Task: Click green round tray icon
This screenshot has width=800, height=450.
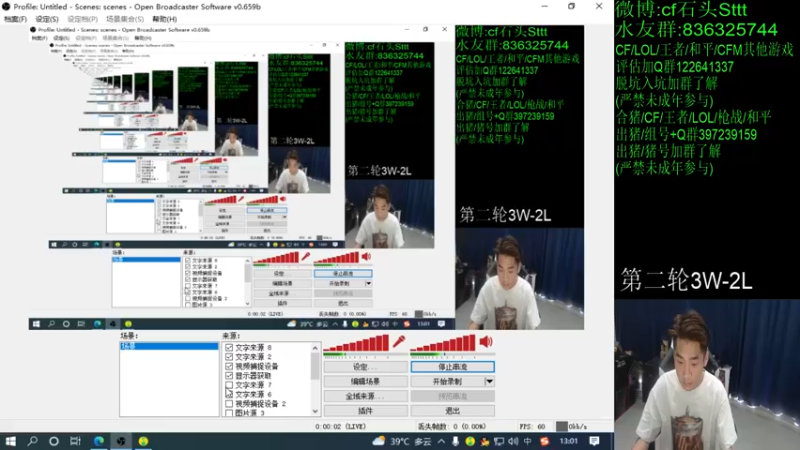Action: point(470,441)
